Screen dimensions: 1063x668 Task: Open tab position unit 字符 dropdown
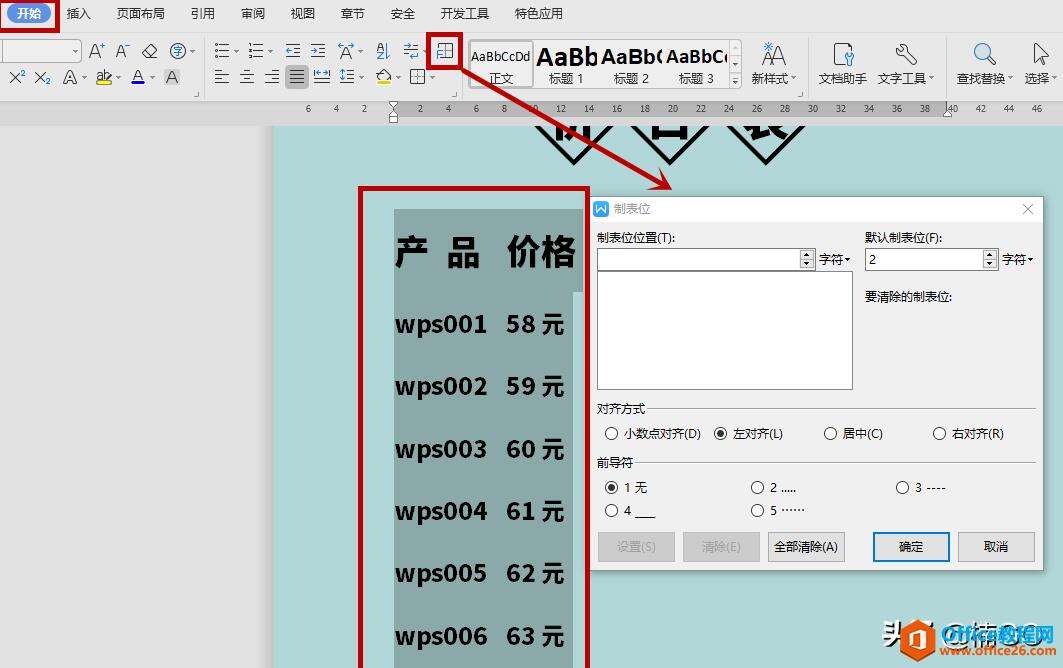835,260
